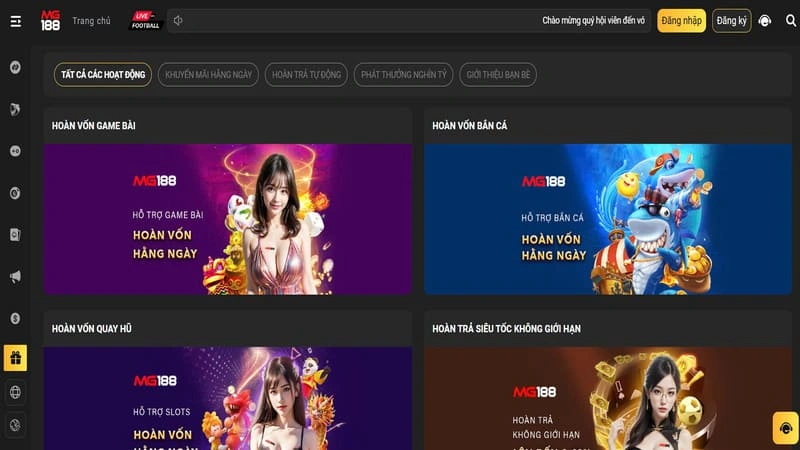Screen dimensions: 800x450
Task: Go to Trang chủ
Action: point(91,21)
